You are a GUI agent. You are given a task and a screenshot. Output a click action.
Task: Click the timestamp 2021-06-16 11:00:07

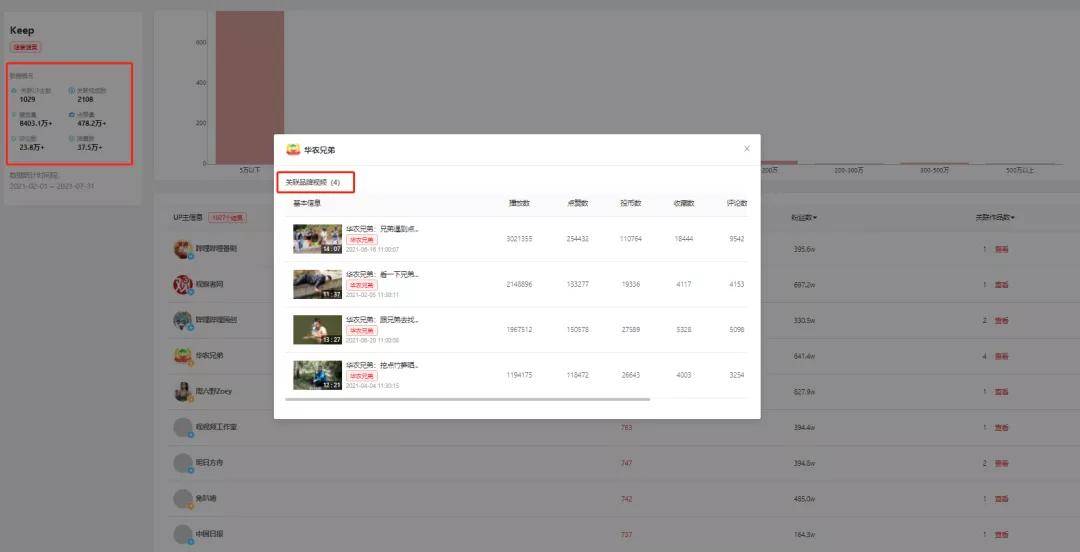click(x=372, y=249)
